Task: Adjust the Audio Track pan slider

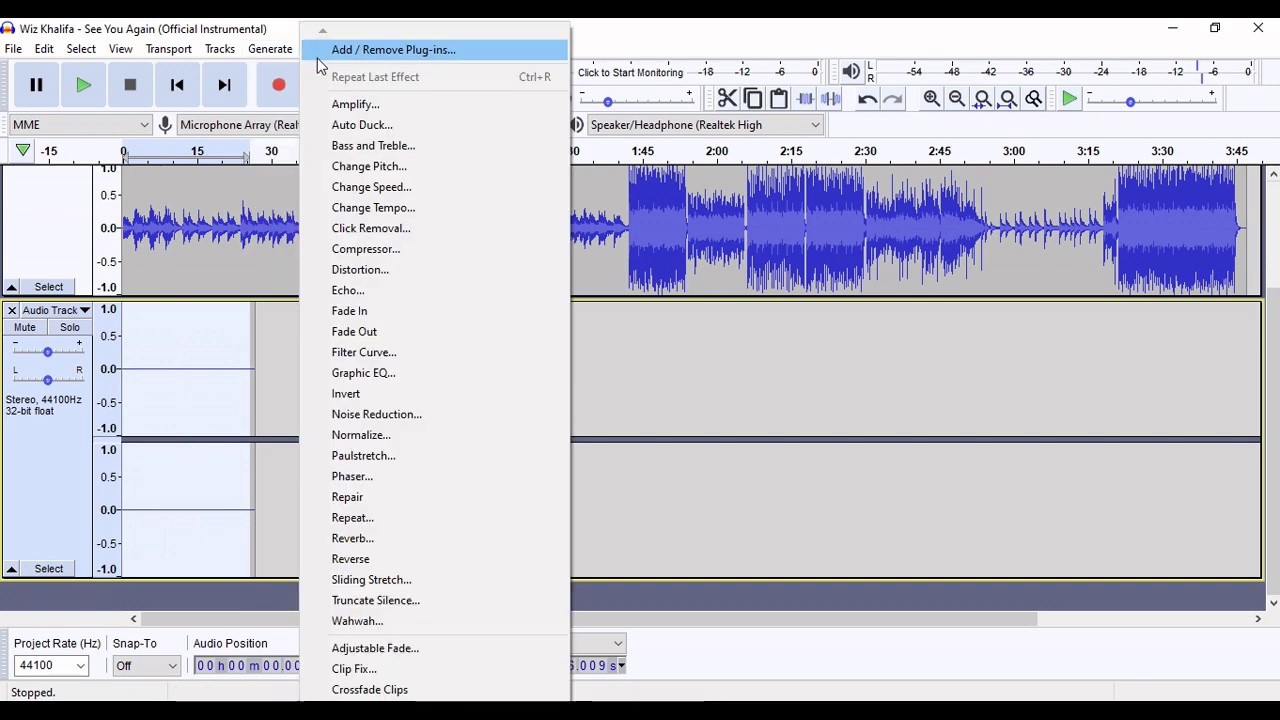Action: point(47,379)
